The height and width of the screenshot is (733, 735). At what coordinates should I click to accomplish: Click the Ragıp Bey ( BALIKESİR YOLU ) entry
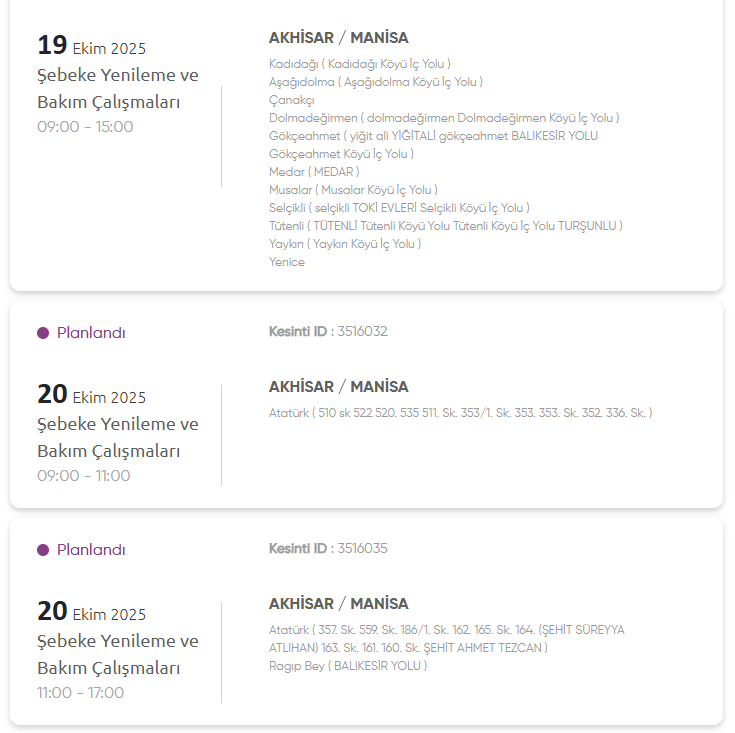(347, 665)
